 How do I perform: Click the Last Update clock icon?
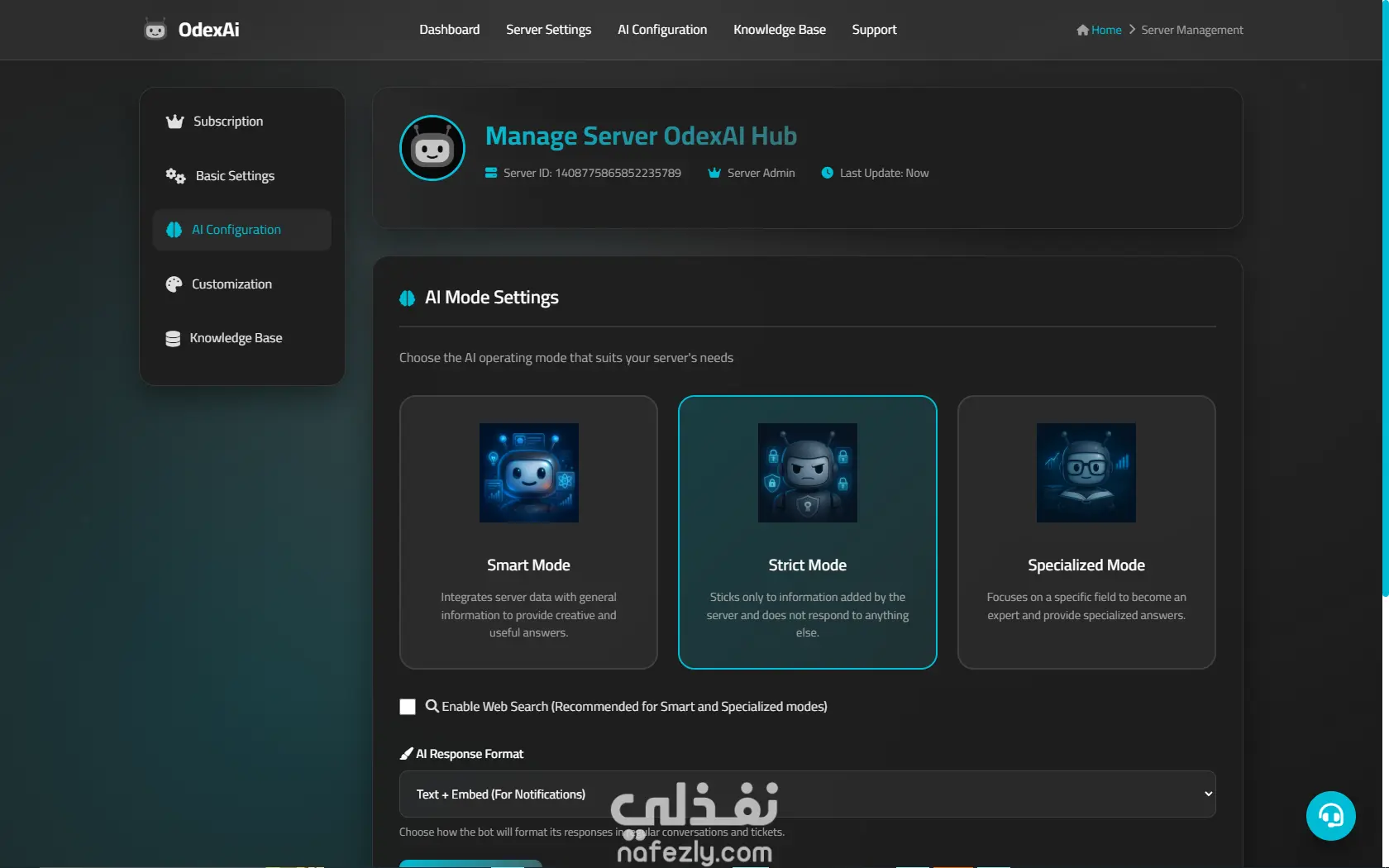coord(827,173)
